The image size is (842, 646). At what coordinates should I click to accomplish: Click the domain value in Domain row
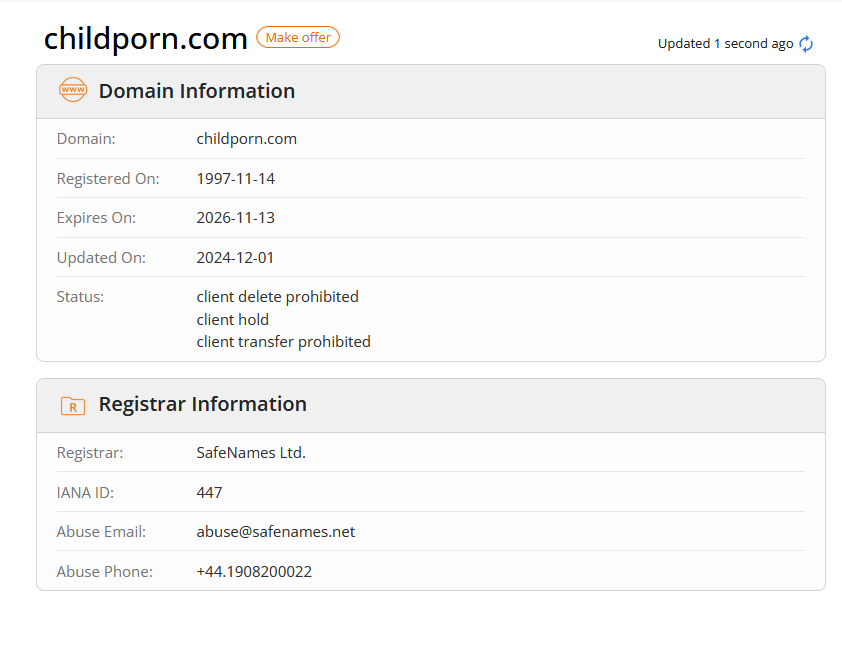pyautogui.click(x=246, y=139)
